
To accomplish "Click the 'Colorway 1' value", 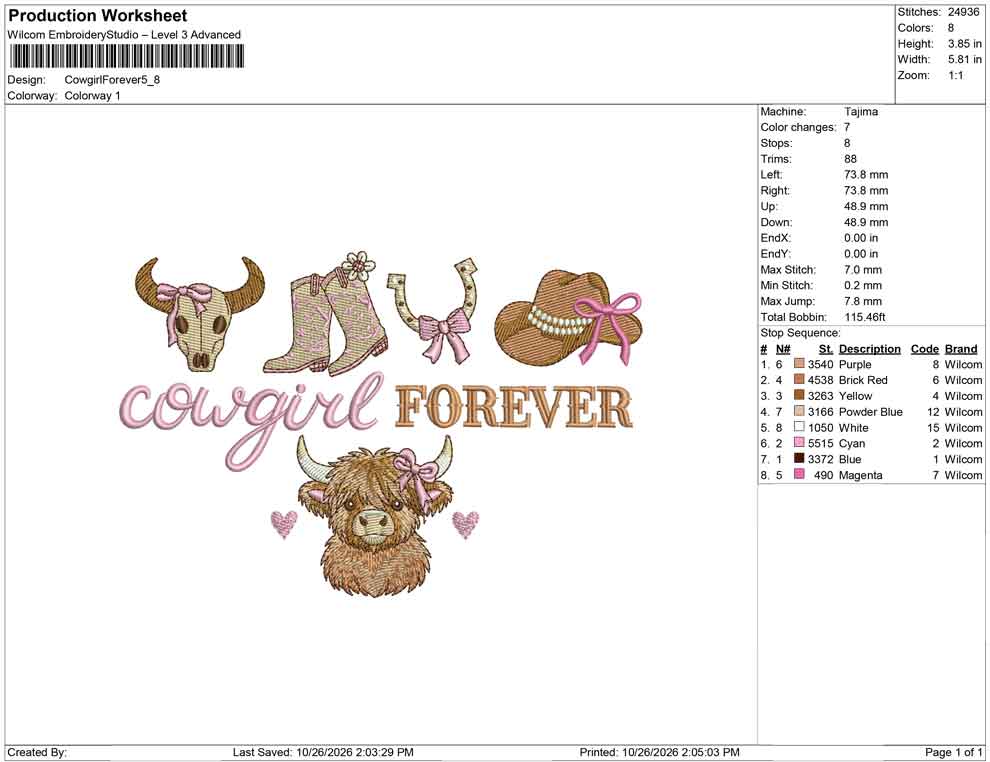I will click(x=92, y=96).
